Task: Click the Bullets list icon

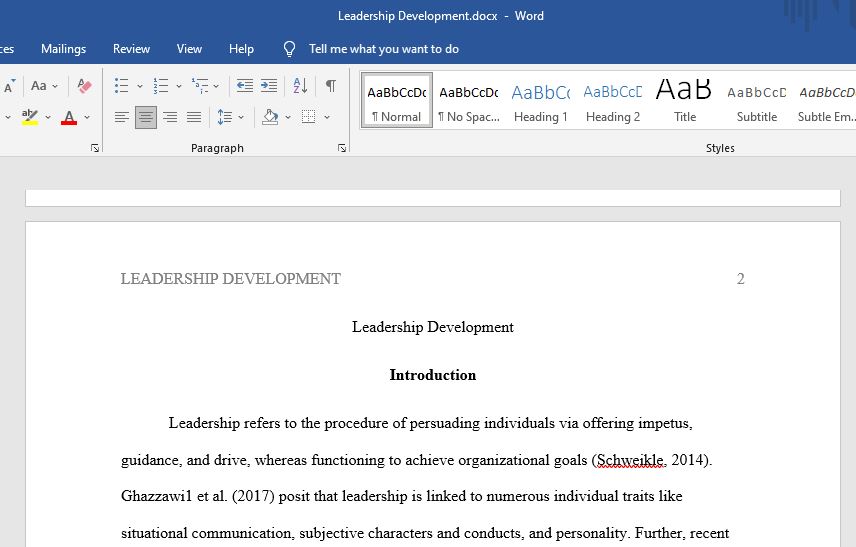Action: point(122,86)
